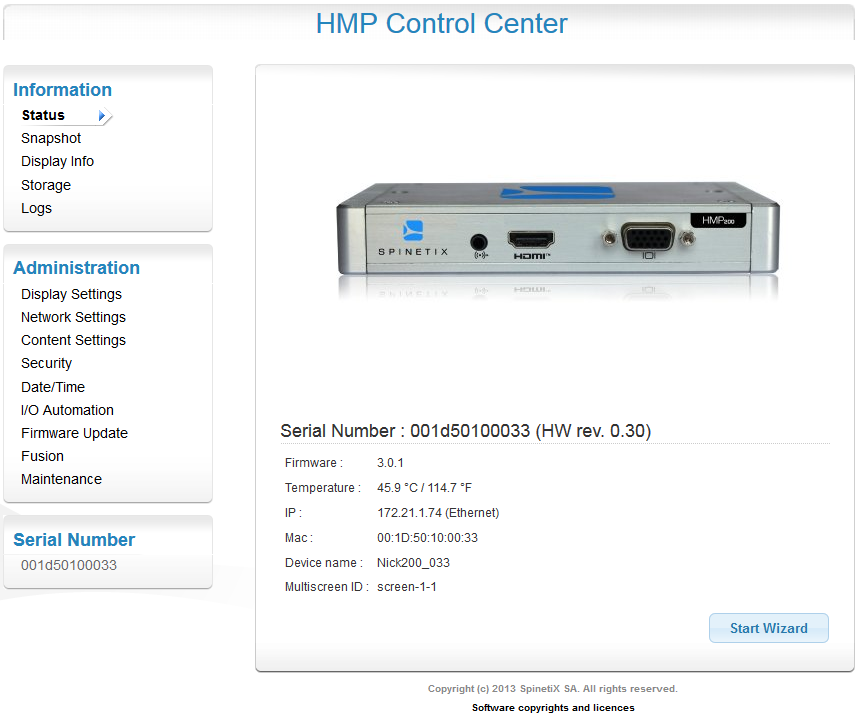Click sidebar serial number 001d50100033

tap(69, 565)
